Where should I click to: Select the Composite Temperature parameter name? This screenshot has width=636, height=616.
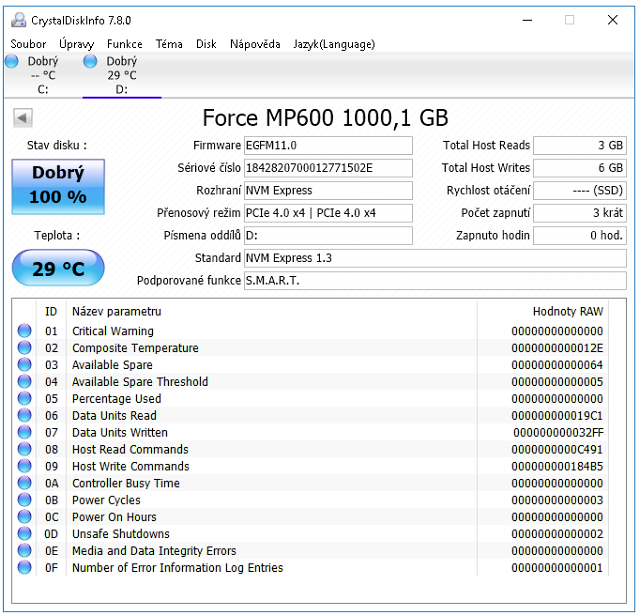pyautogui.click(x=135, y=348)
